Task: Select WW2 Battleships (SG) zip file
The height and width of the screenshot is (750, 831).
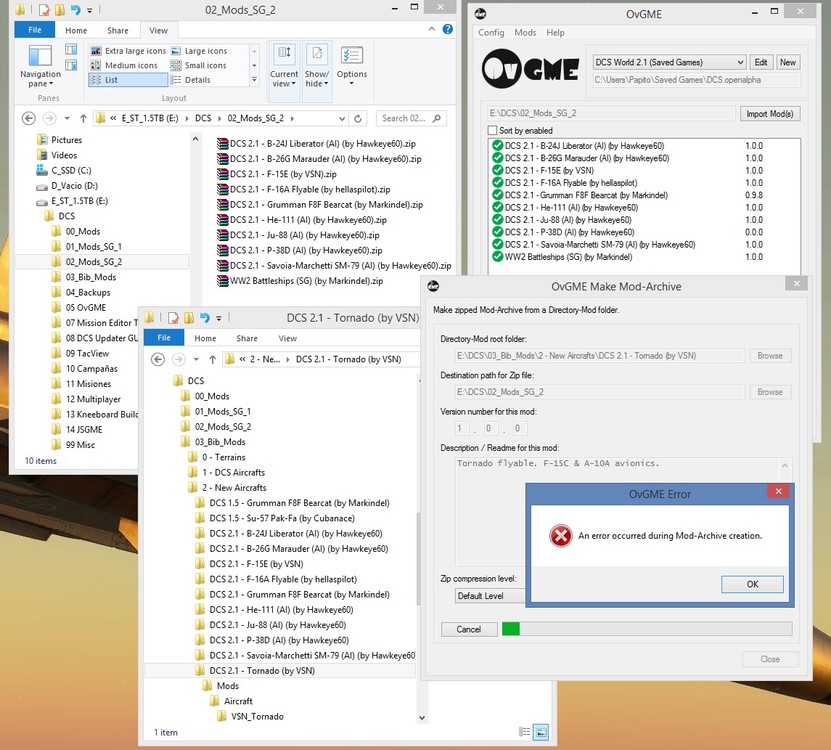Action: tap(300, 281)
